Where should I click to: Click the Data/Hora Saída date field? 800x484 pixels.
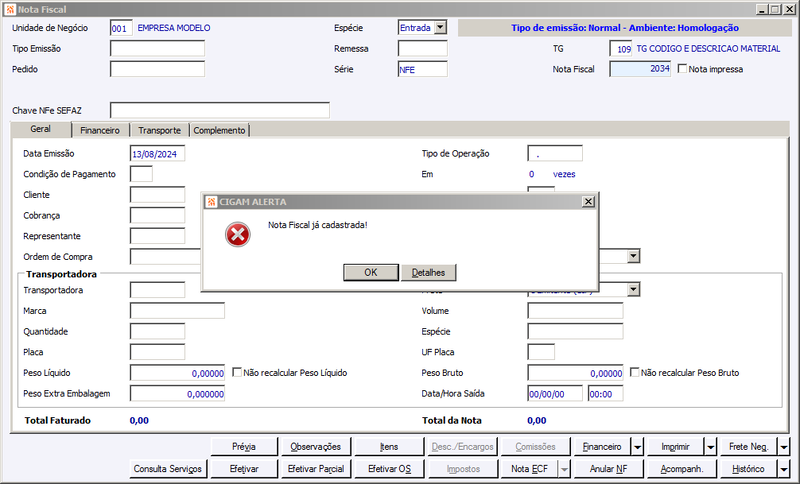(x=555, y=394)
